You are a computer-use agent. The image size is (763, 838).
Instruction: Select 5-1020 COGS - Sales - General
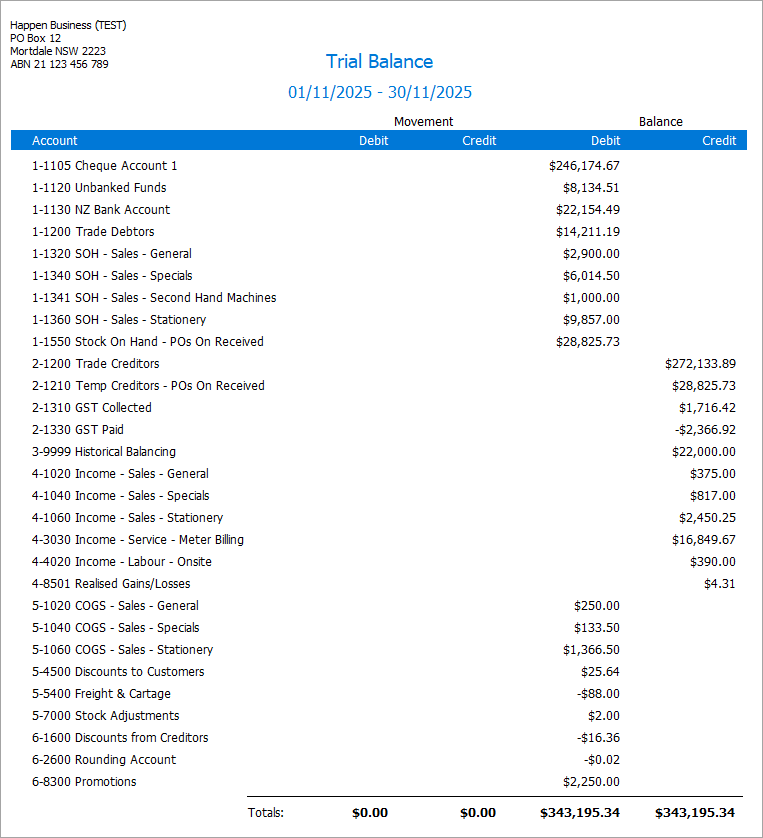click(x=115, y=606)
